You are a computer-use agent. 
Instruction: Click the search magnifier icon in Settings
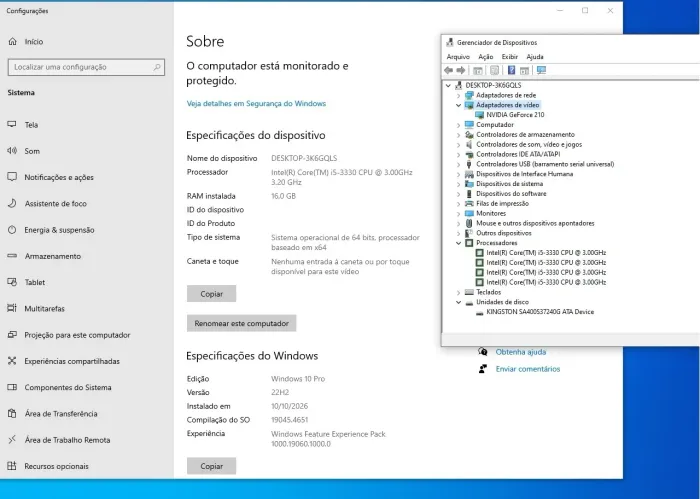coord(157,67)
